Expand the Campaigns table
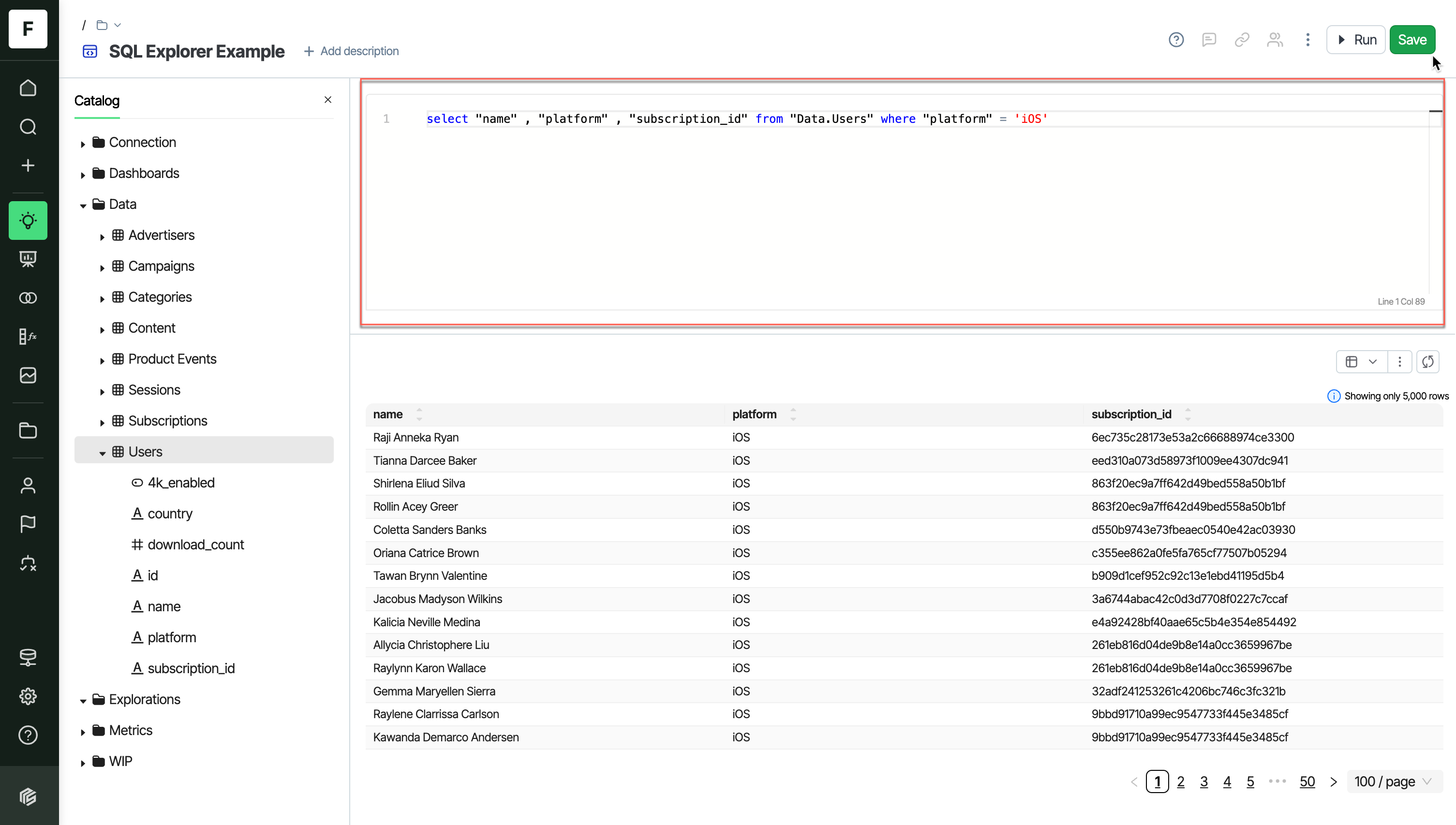Screen dimensions: 1456x825 [x=102, y=267]
